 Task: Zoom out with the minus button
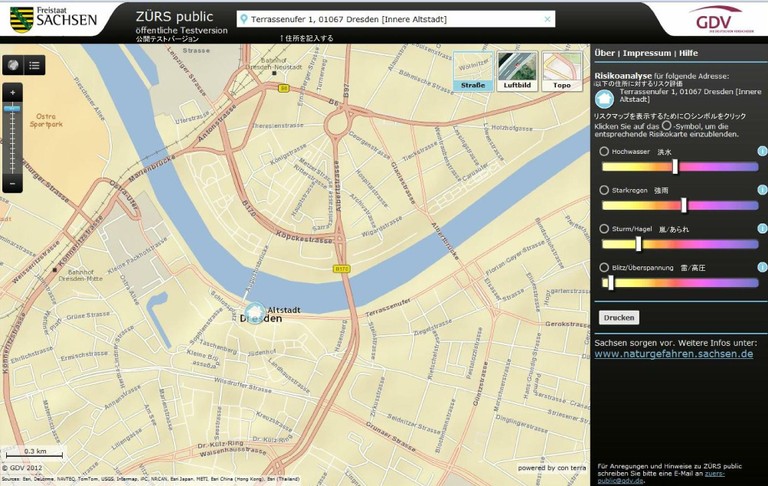tap(13, 184)
